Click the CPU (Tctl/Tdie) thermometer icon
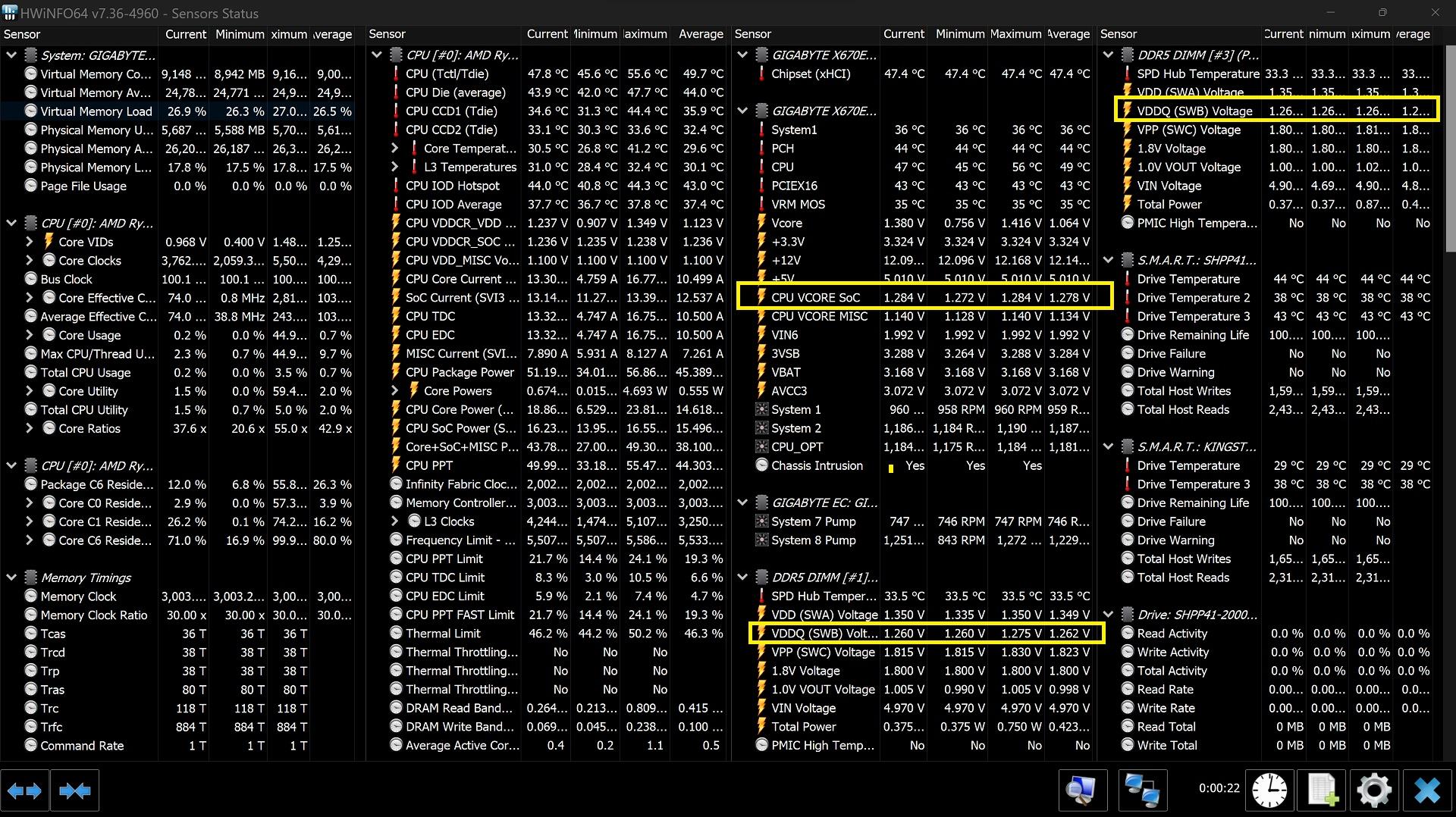This screenshot has height=817, width=1456. click(396, 74)
